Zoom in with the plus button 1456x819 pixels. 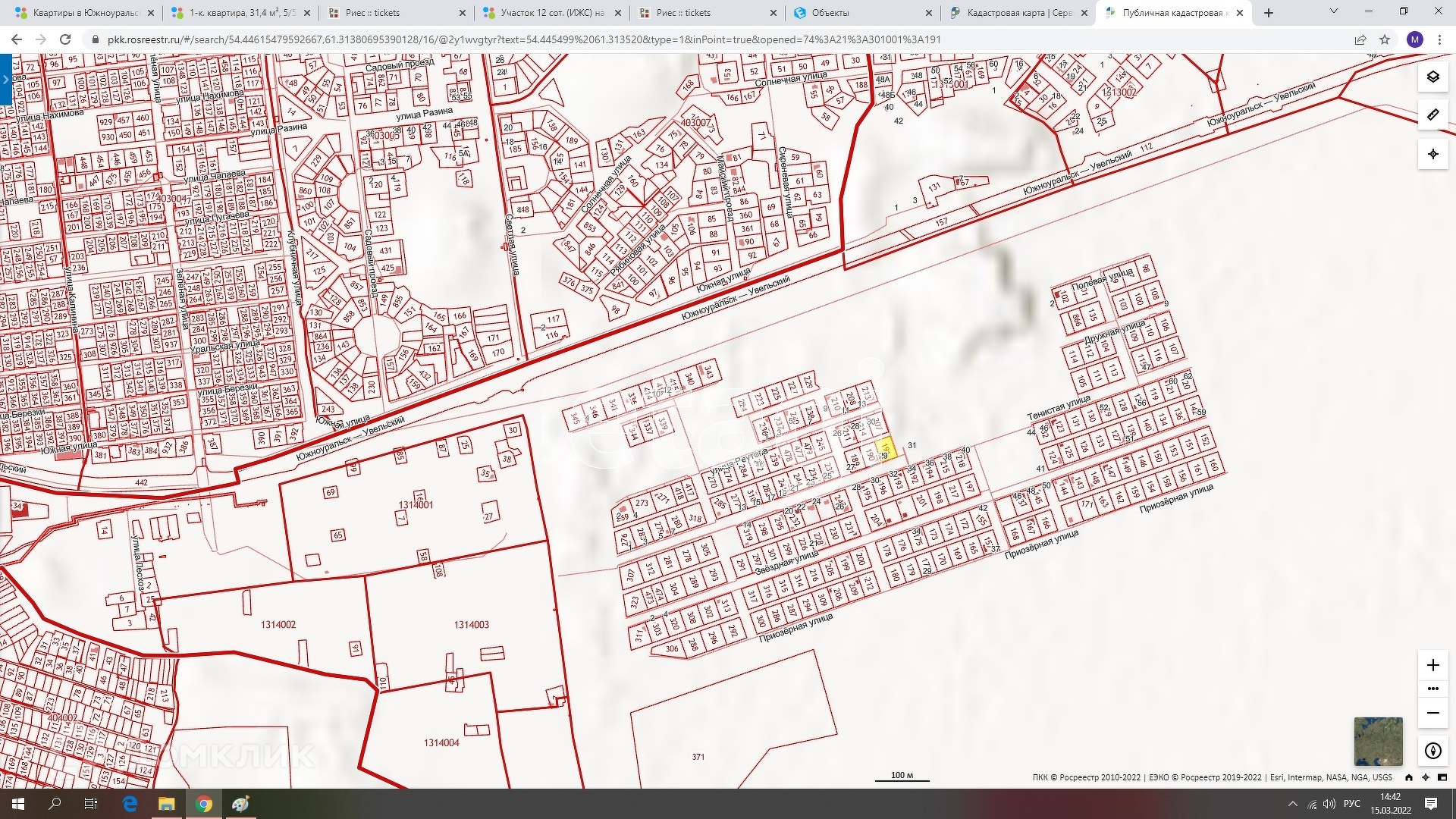pos(1432,665)
